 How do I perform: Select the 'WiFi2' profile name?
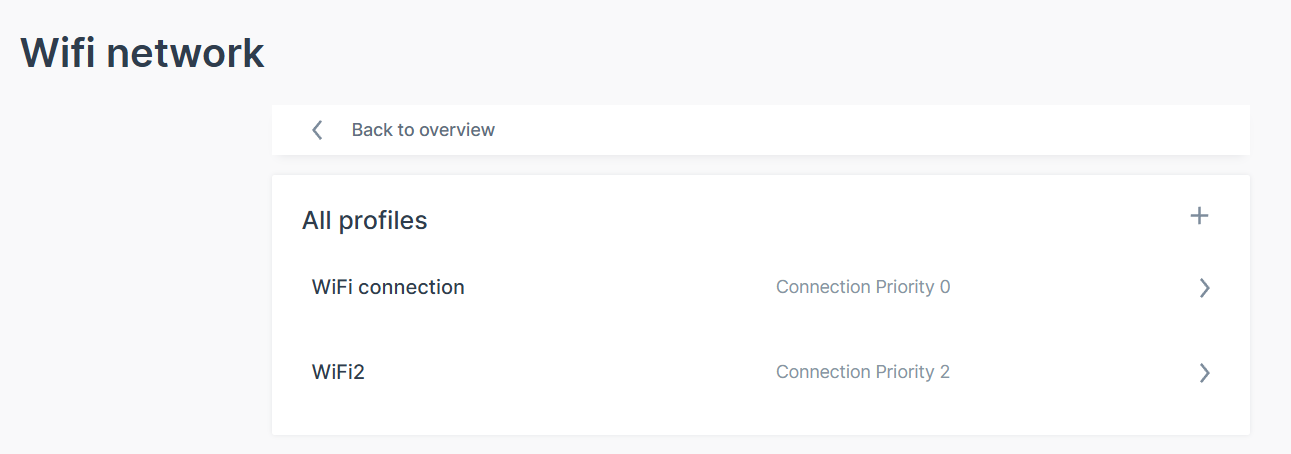pos(338,373)
